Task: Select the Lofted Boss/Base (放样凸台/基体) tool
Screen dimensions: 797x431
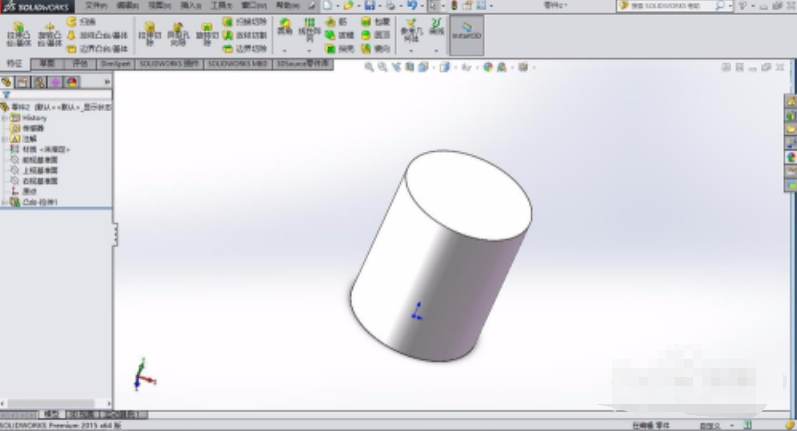Action: 97,36
